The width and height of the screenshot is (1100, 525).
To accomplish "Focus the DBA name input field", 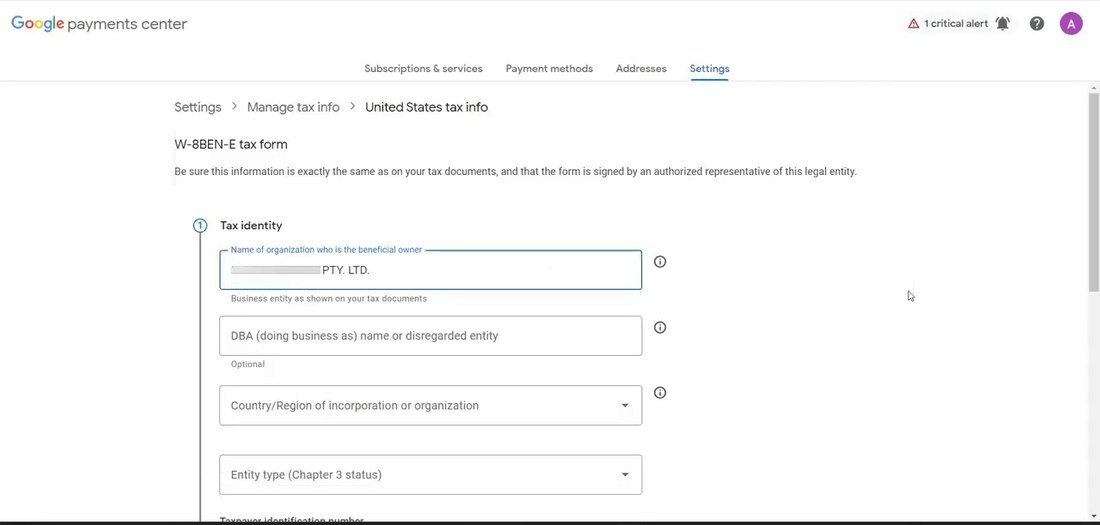I will (x=430, y=335).
